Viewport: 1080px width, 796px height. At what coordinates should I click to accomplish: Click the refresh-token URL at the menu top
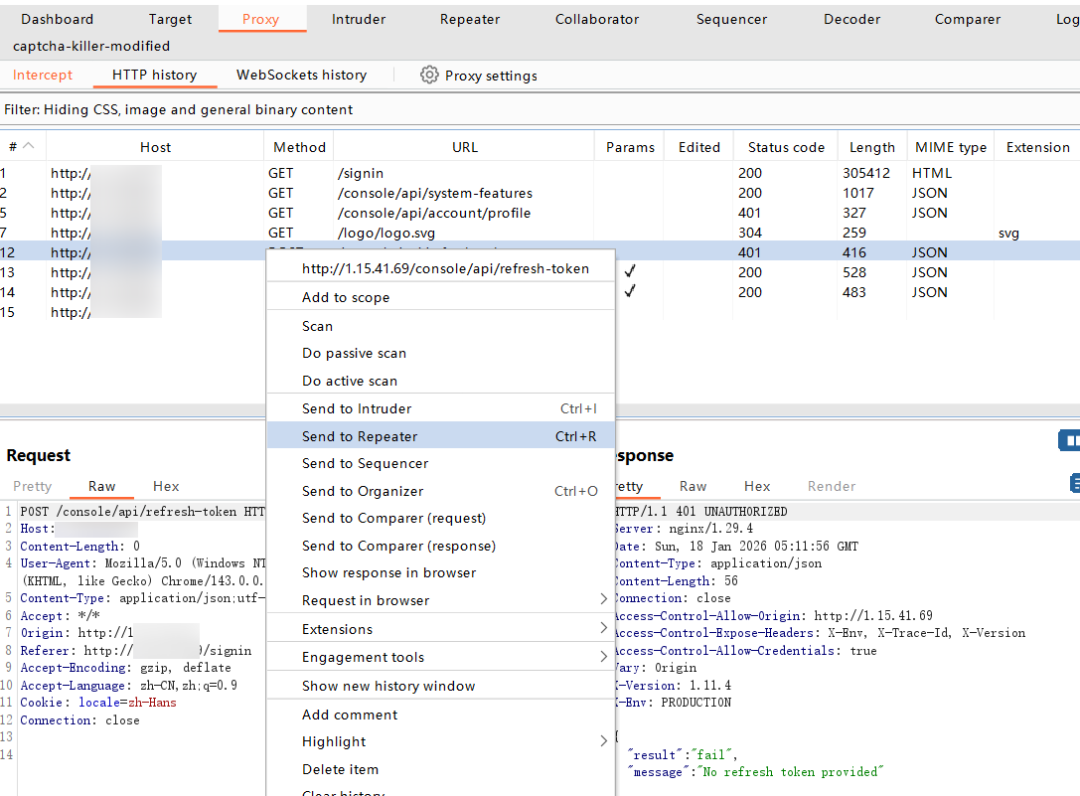tap(445, 269)
